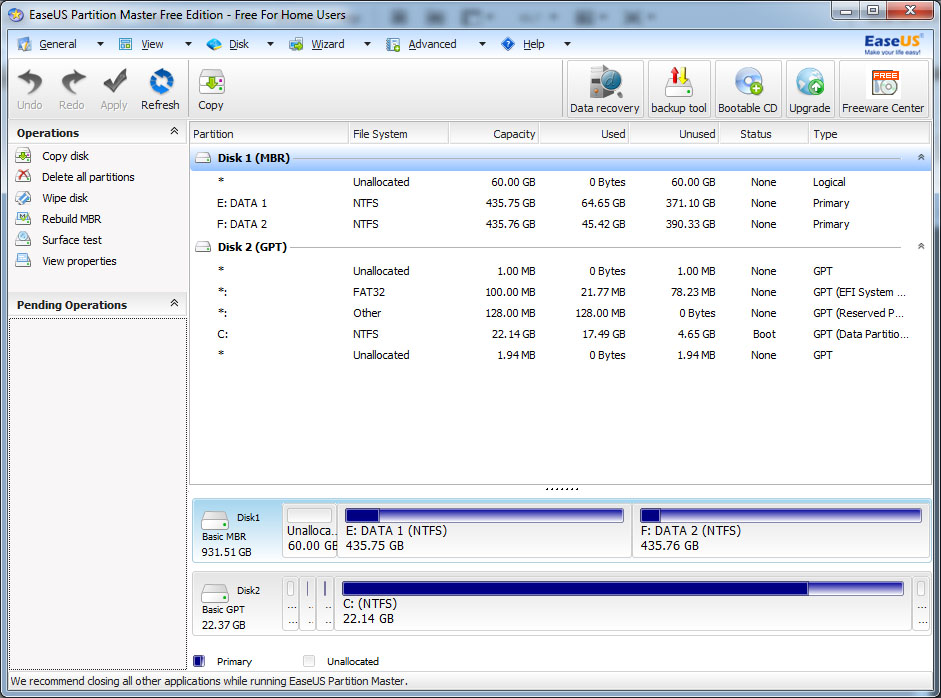Select the Disk2 drive icon in the disk map

tap(214, 593)
